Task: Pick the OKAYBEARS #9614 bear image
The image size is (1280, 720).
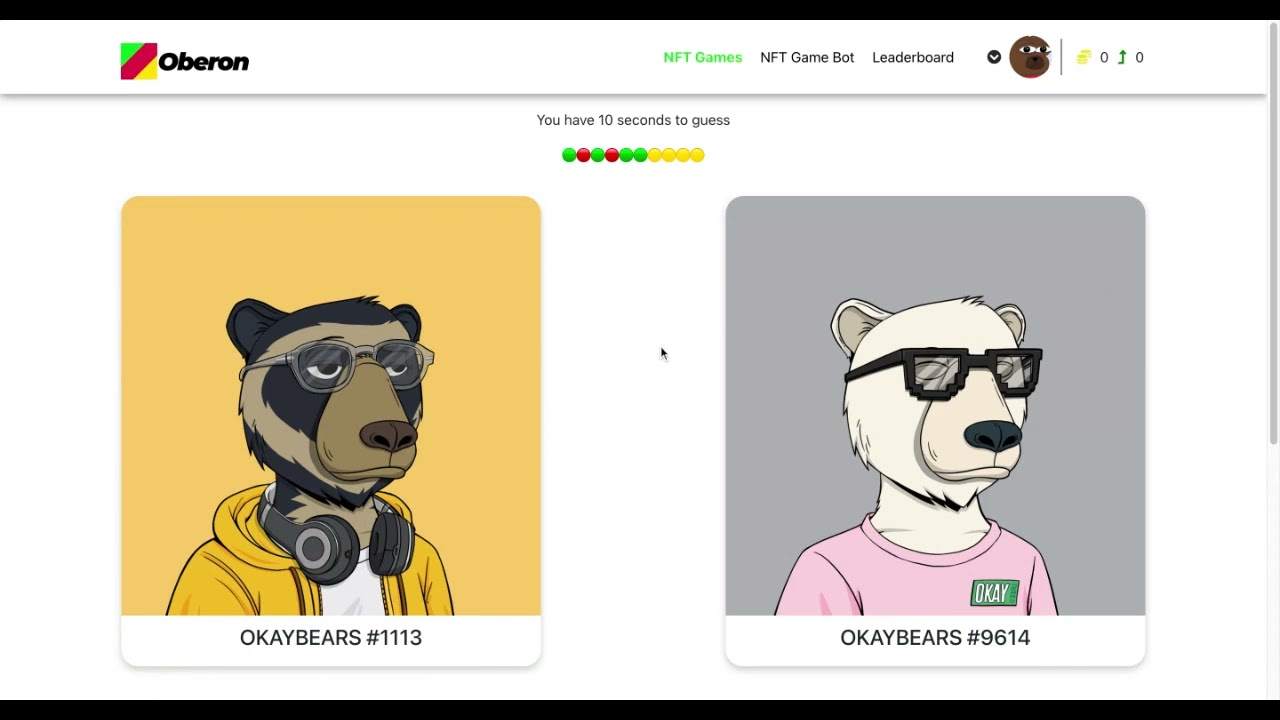Action: [x=935, y=406]
